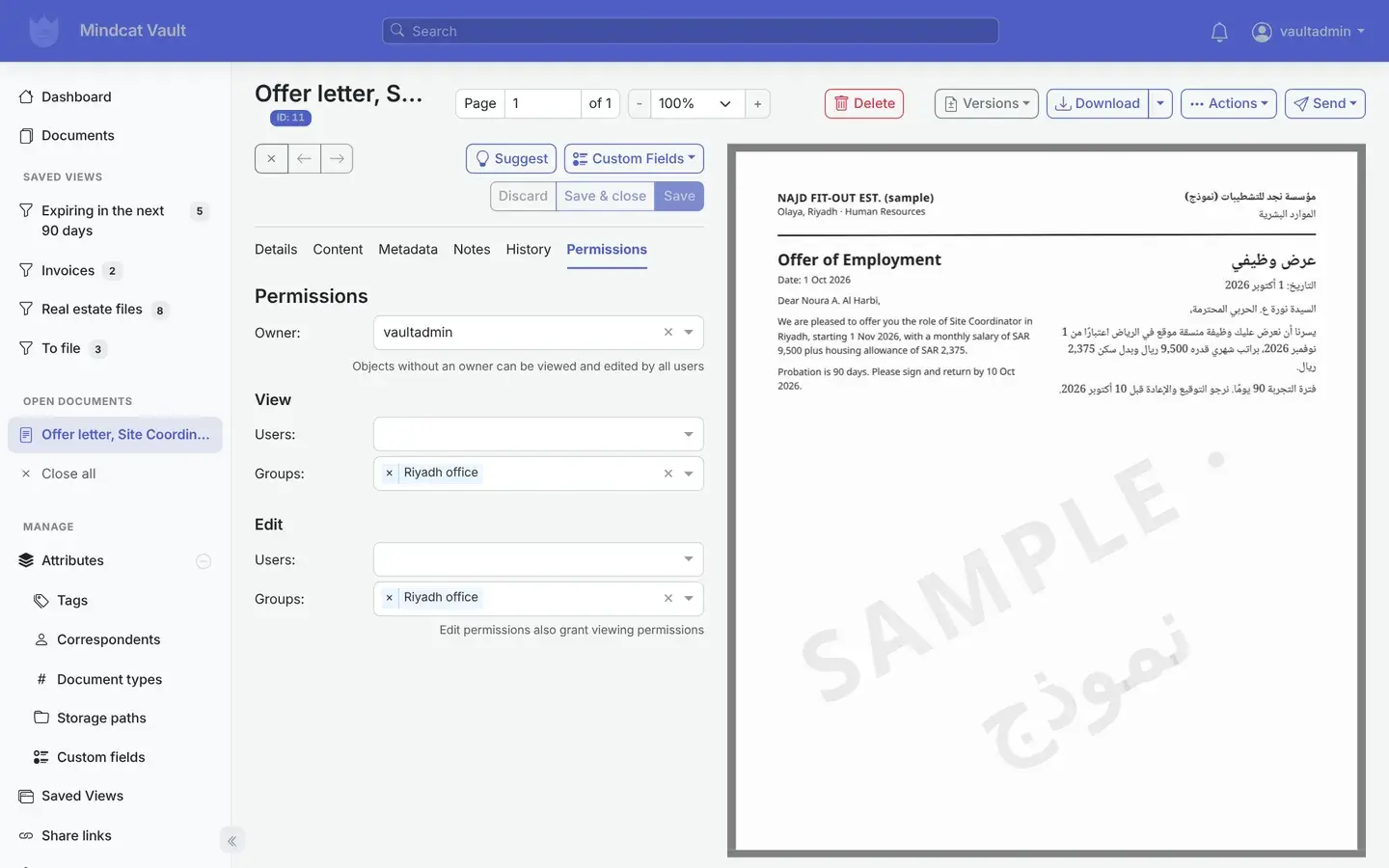Open the Send dropdown
The width and height of the screenshot is (1389, 868).
(x=1325, y=103)
